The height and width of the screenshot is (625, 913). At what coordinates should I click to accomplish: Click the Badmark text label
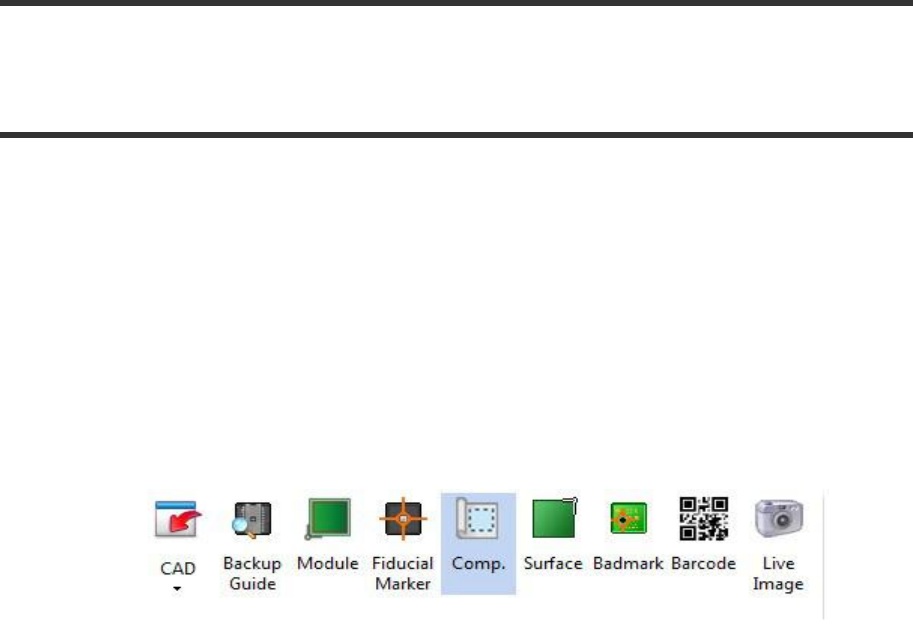click(628, 563)
